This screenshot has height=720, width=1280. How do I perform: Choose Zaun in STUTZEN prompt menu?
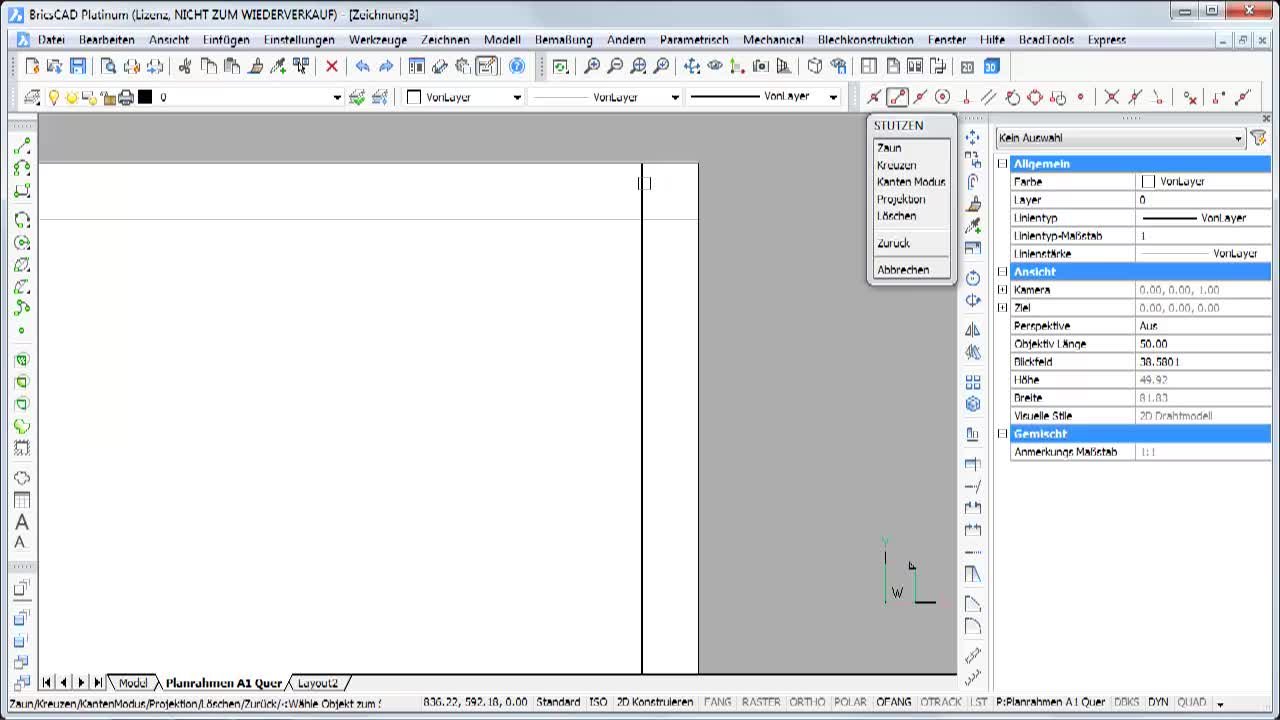click(889, 148)
